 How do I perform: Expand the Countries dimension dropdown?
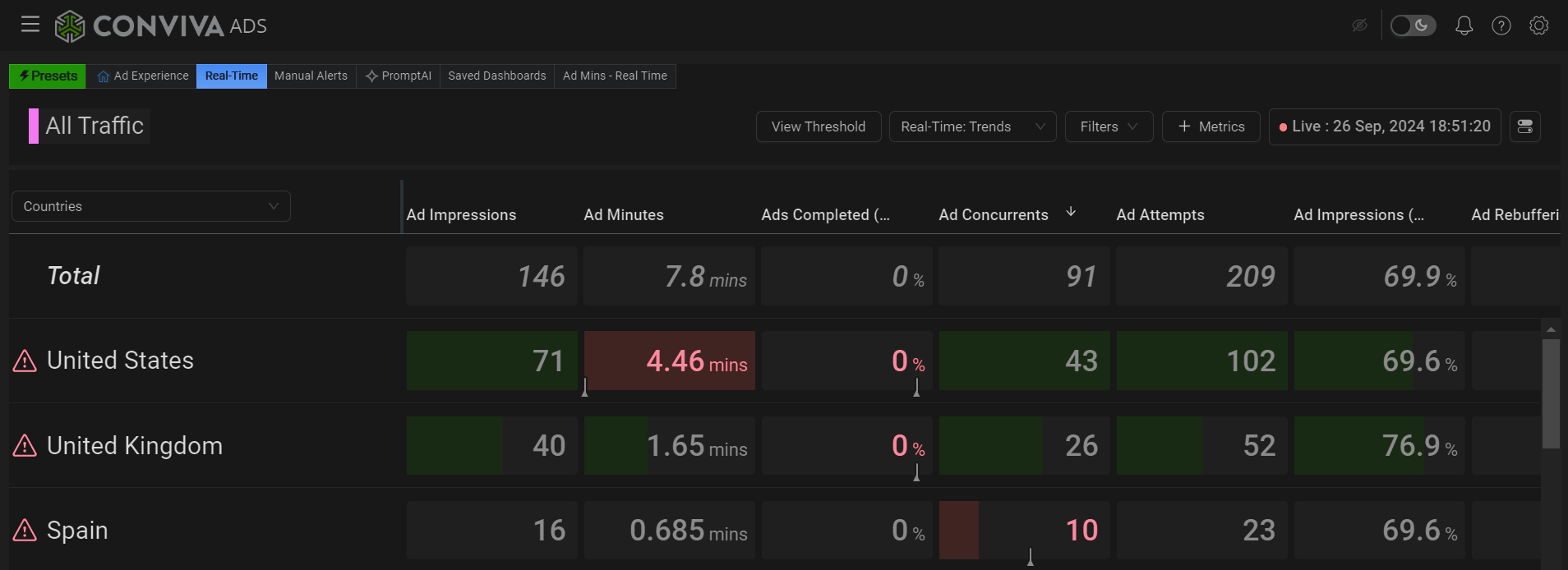151,206
